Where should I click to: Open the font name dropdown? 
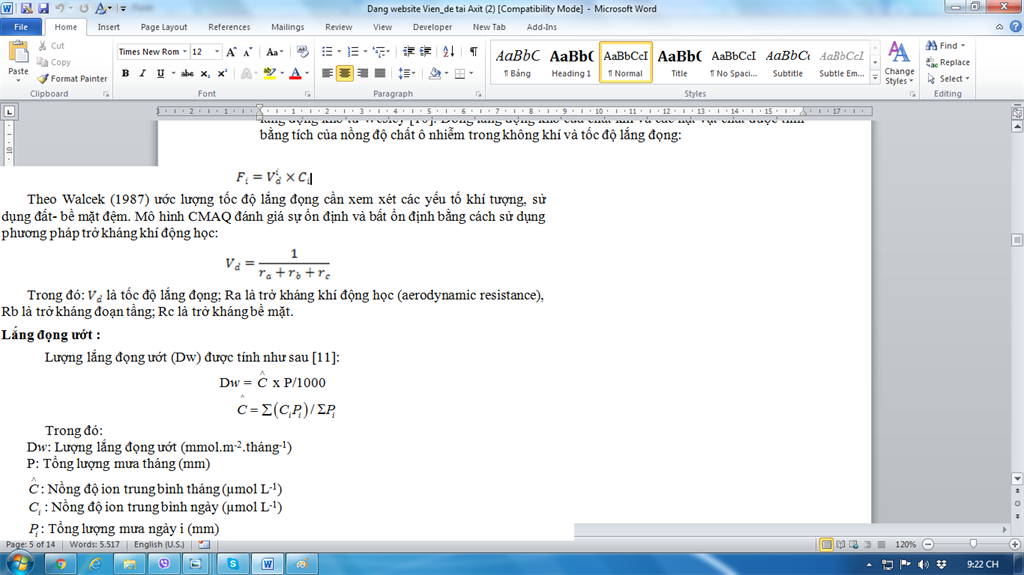184,52
